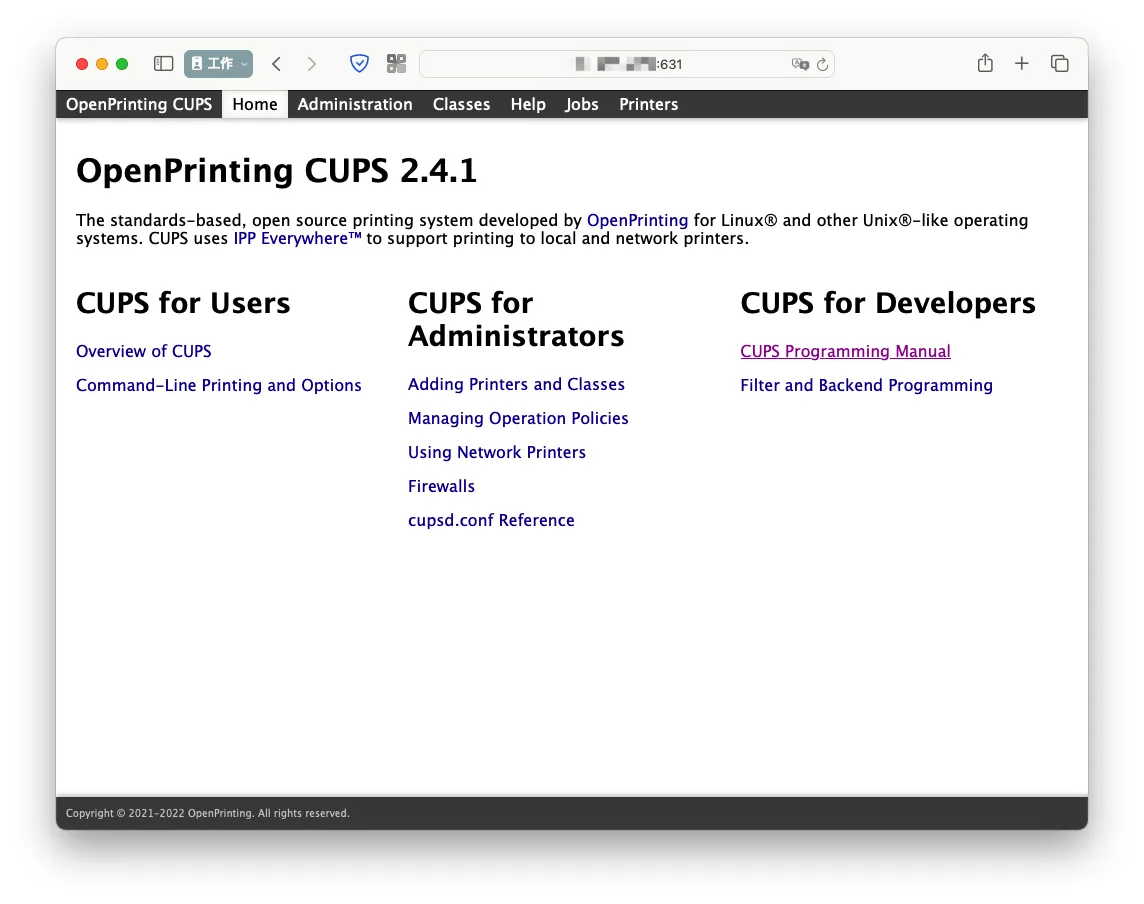
Task: Open the CUPS Programming Manual link
Action: 845,351
